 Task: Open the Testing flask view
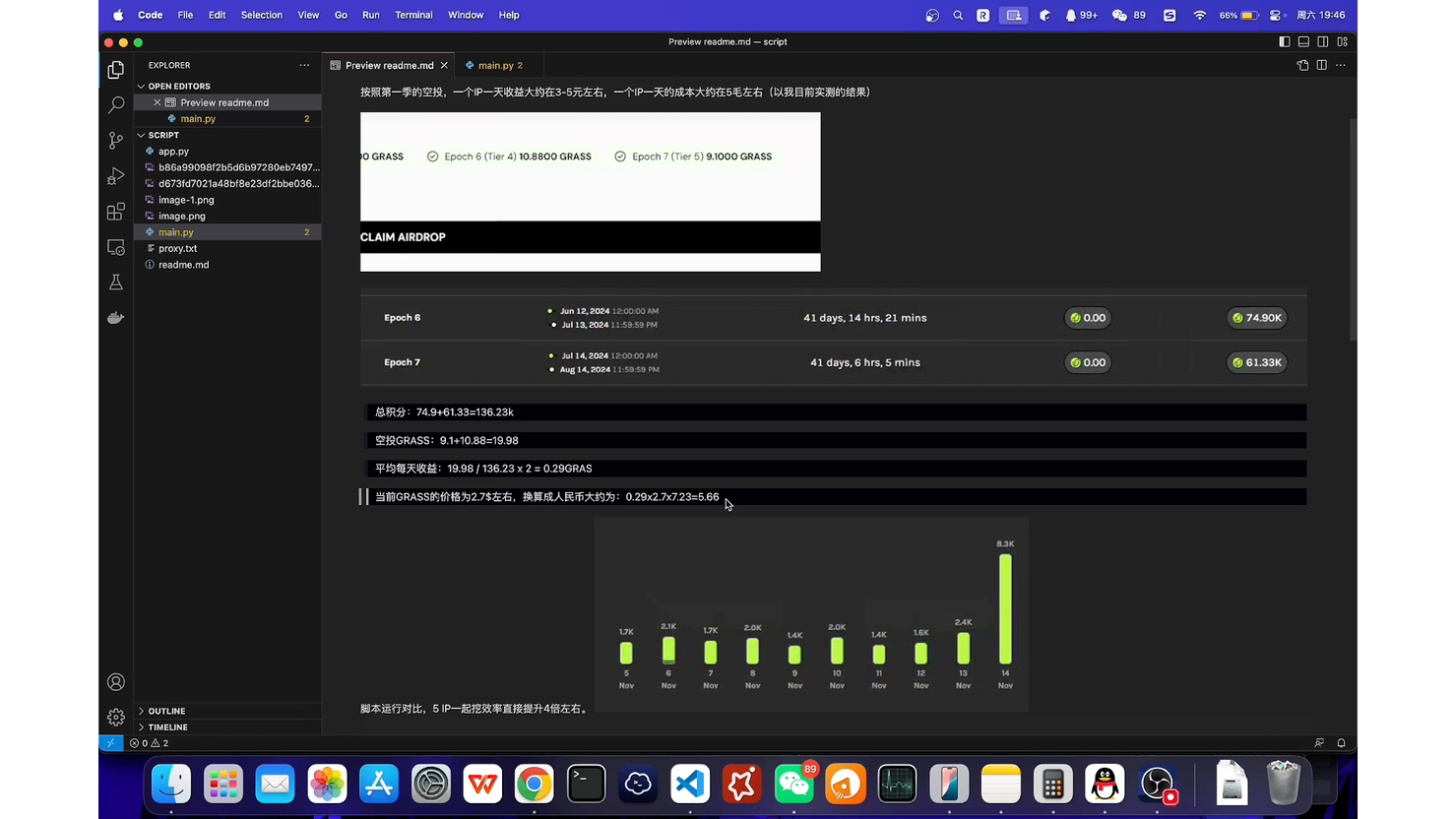pyautogui.click(x=116, y=283)
